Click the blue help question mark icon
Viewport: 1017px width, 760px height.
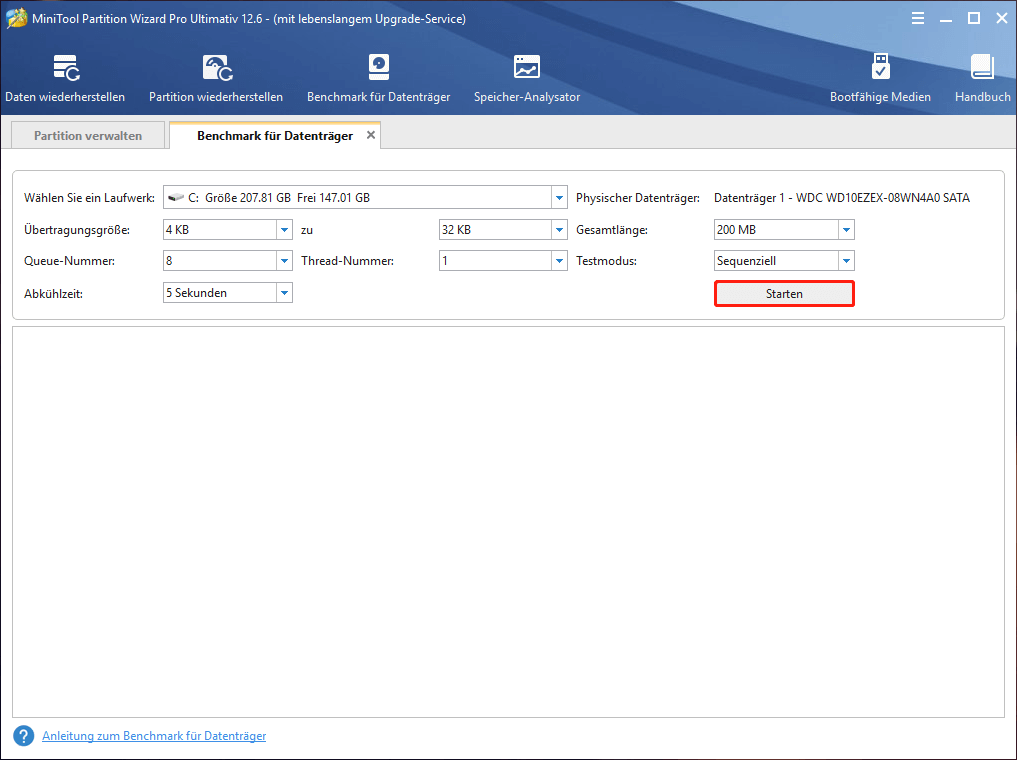pos(24,736)
